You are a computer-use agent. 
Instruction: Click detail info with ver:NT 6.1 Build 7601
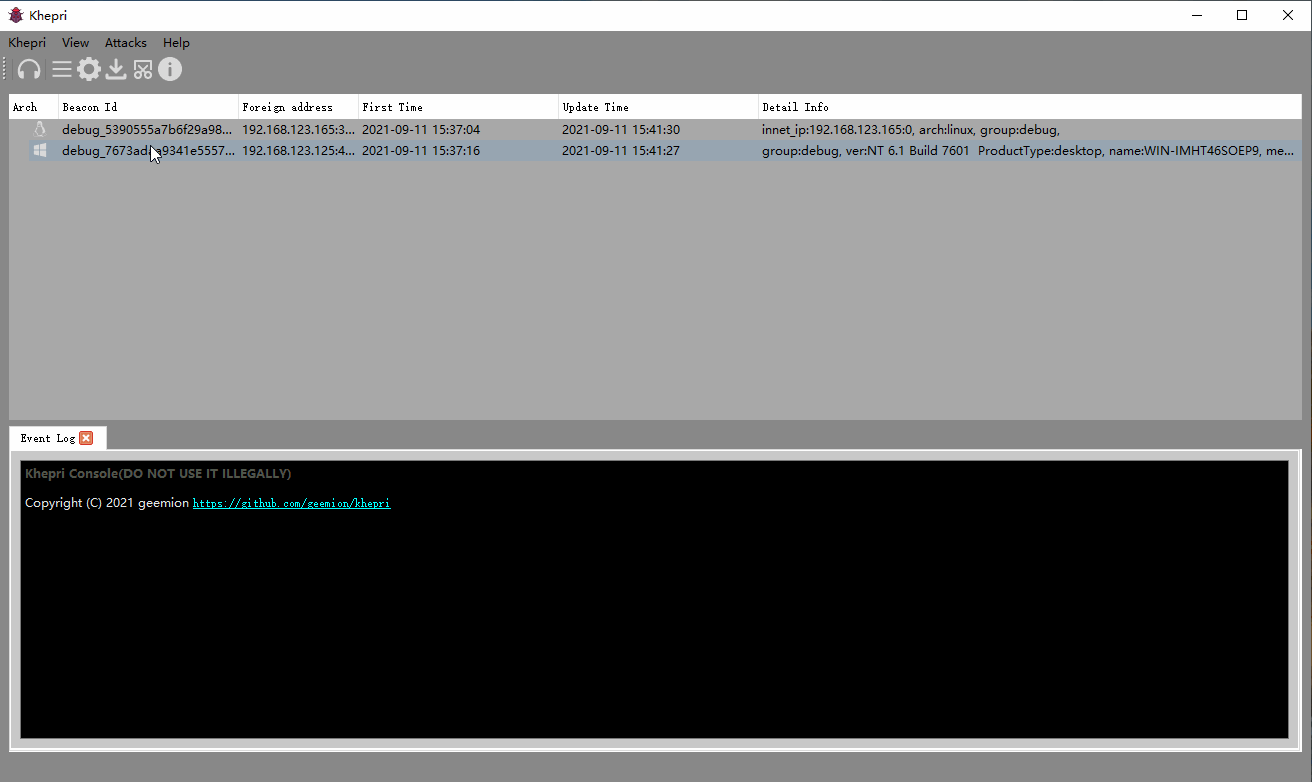click(x=1028, y=151)
